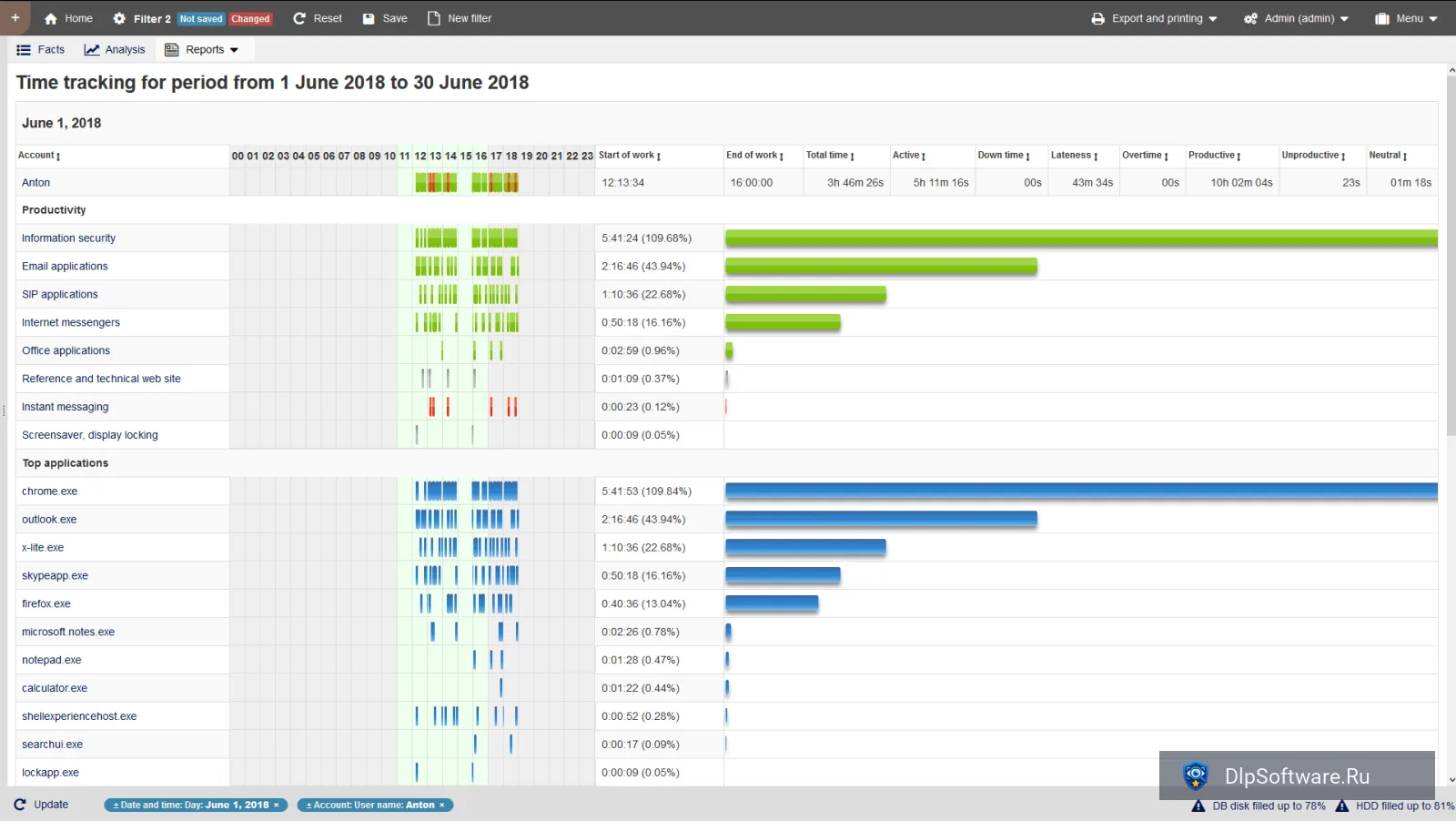
Task: Open the Export and printing dropdown
Action: point(1154,18)
